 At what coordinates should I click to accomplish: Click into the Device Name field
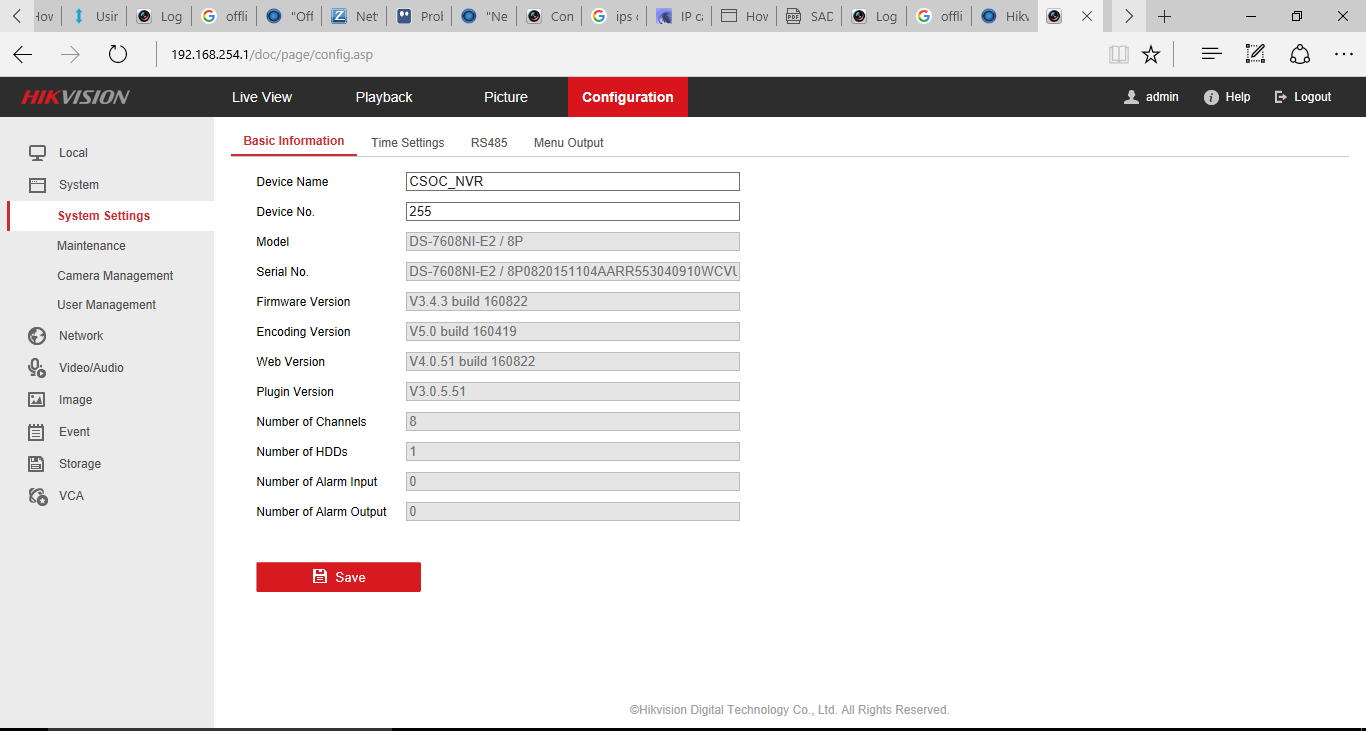pyautogui.click(x=572, y=182)
